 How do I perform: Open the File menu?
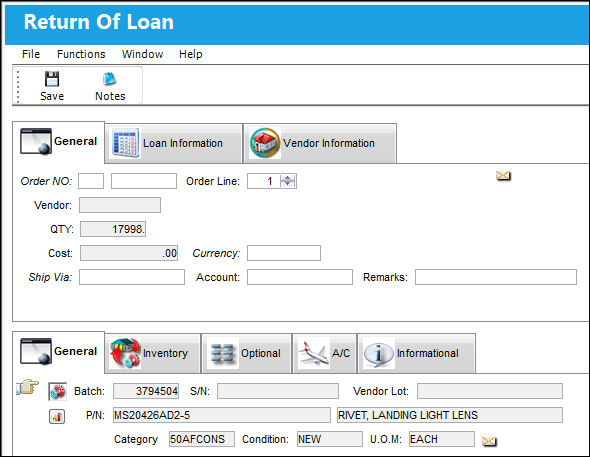31,54
